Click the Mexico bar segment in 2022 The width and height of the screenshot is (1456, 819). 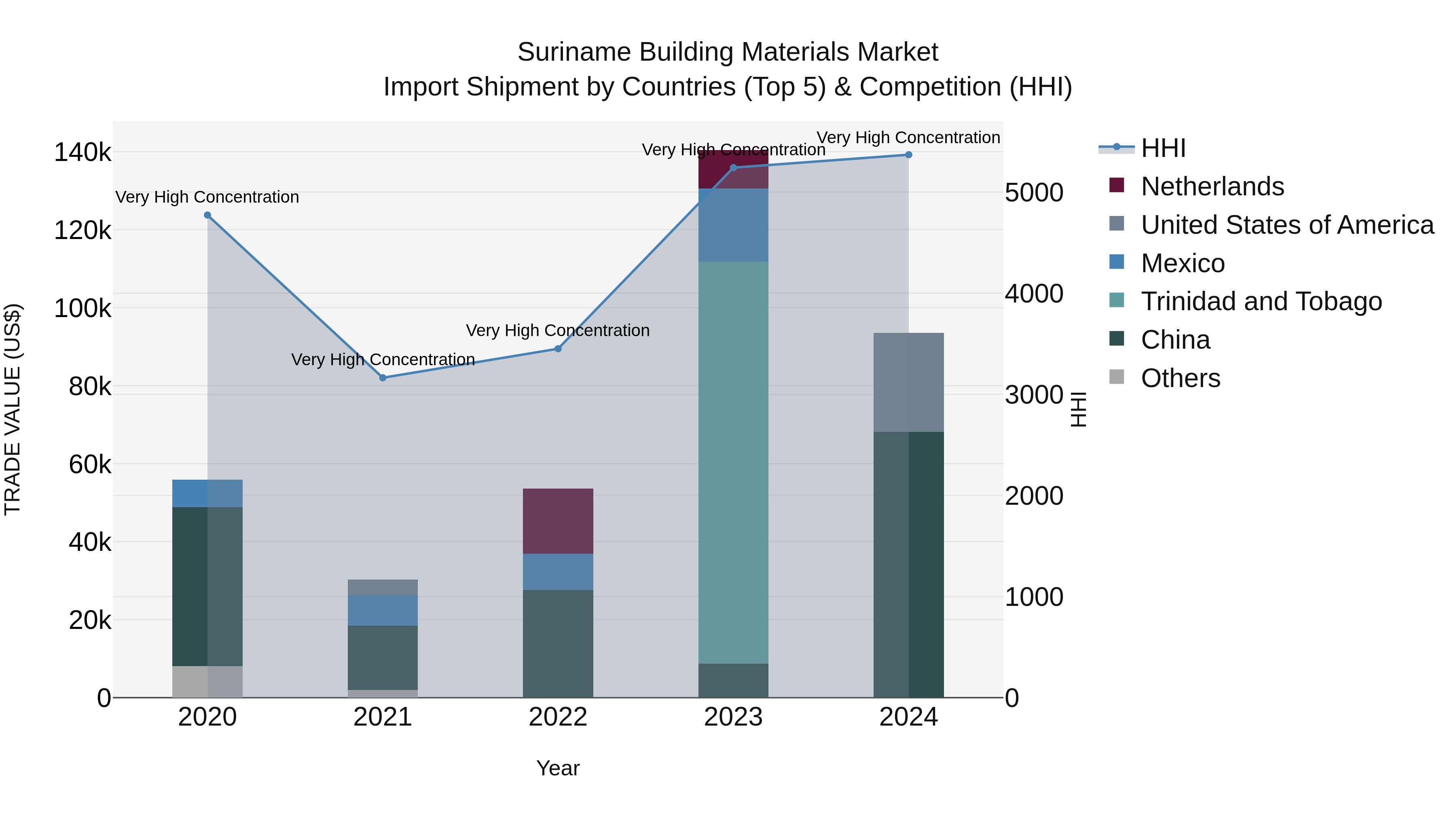[x=558, y=572]
